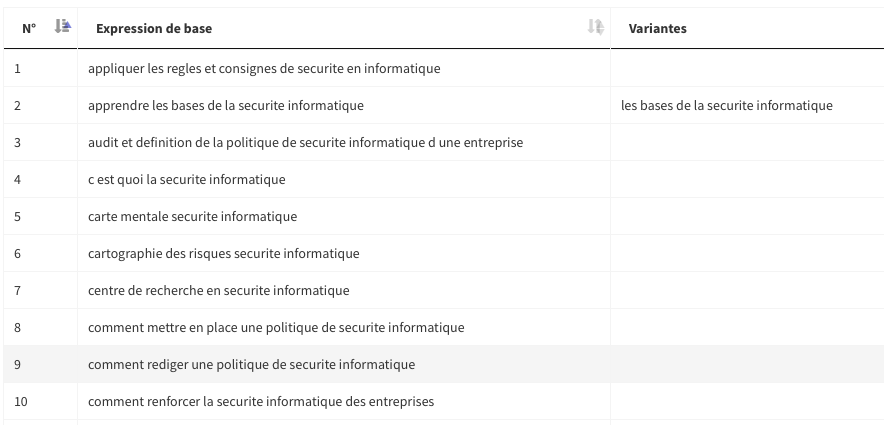This screenshot has width=884, height=425.
Task: Click variant les bases de la securite informatique
Action: pos(726,106)
